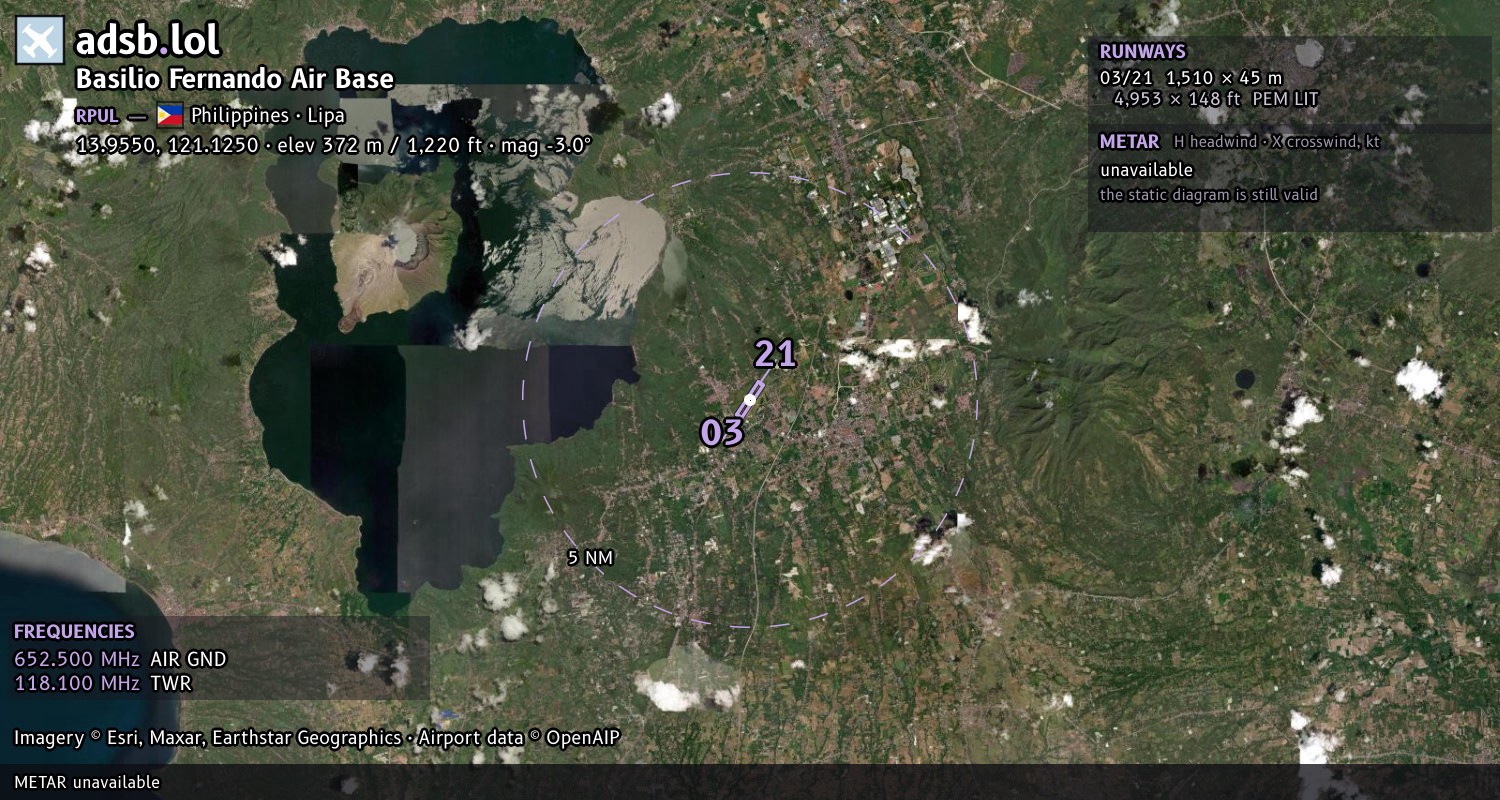Click the METAR panel heading

click(x=1129, y=142)
